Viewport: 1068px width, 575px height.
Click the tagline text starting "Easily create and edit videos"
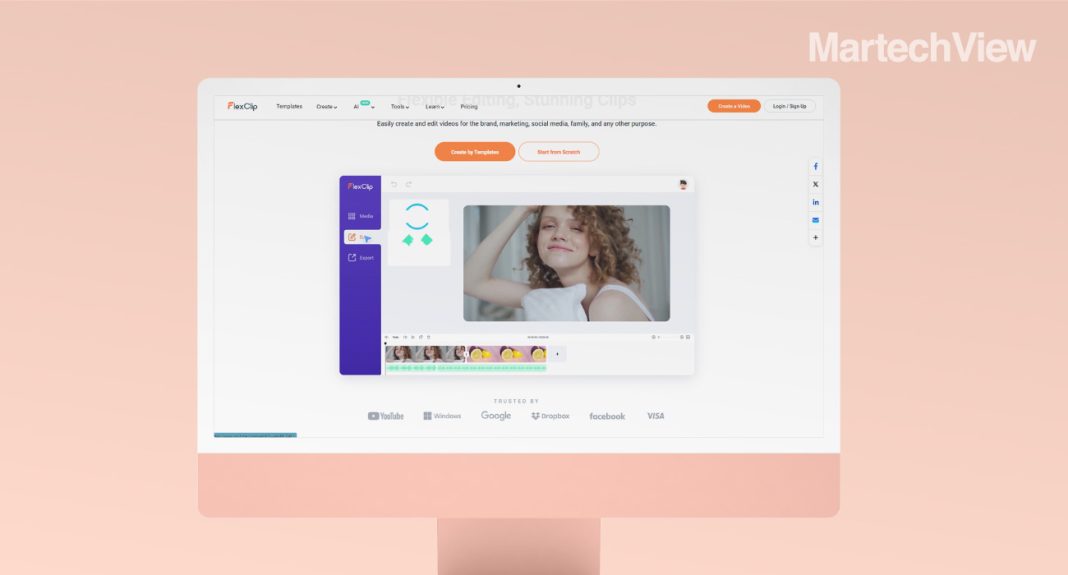point(516,124)
